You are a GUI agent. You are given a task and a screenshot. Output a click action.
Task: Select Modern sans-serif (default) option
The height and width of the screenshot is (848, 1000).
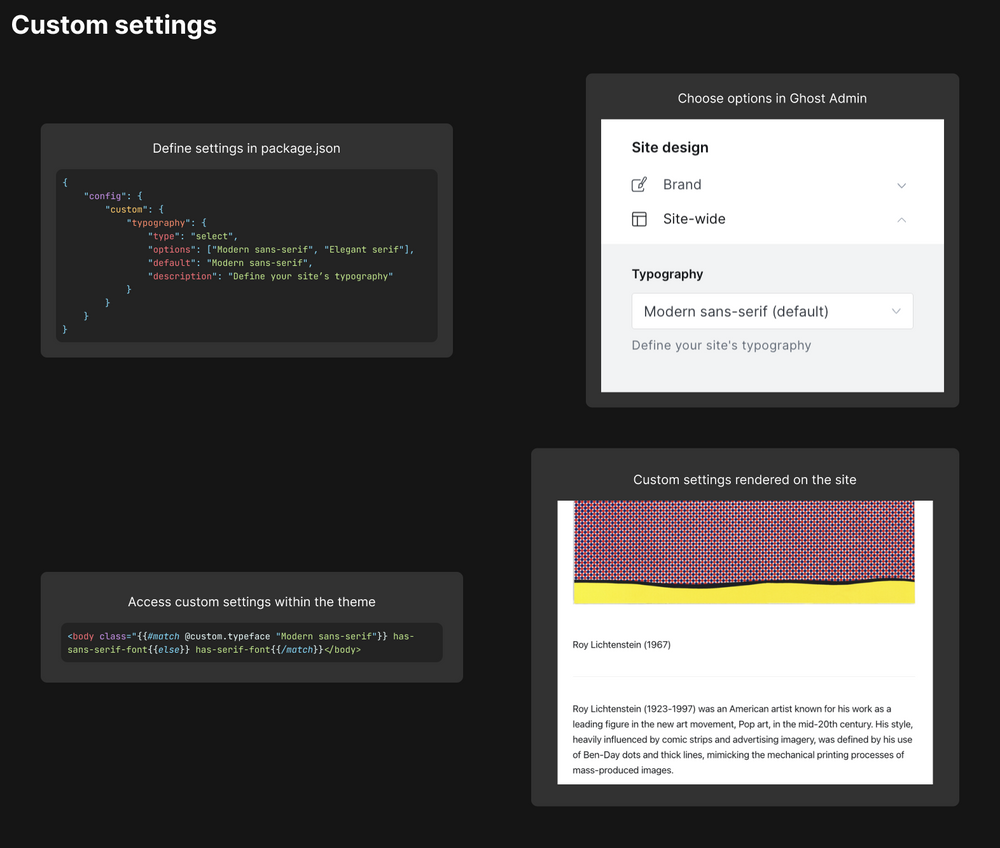[737, 311]
